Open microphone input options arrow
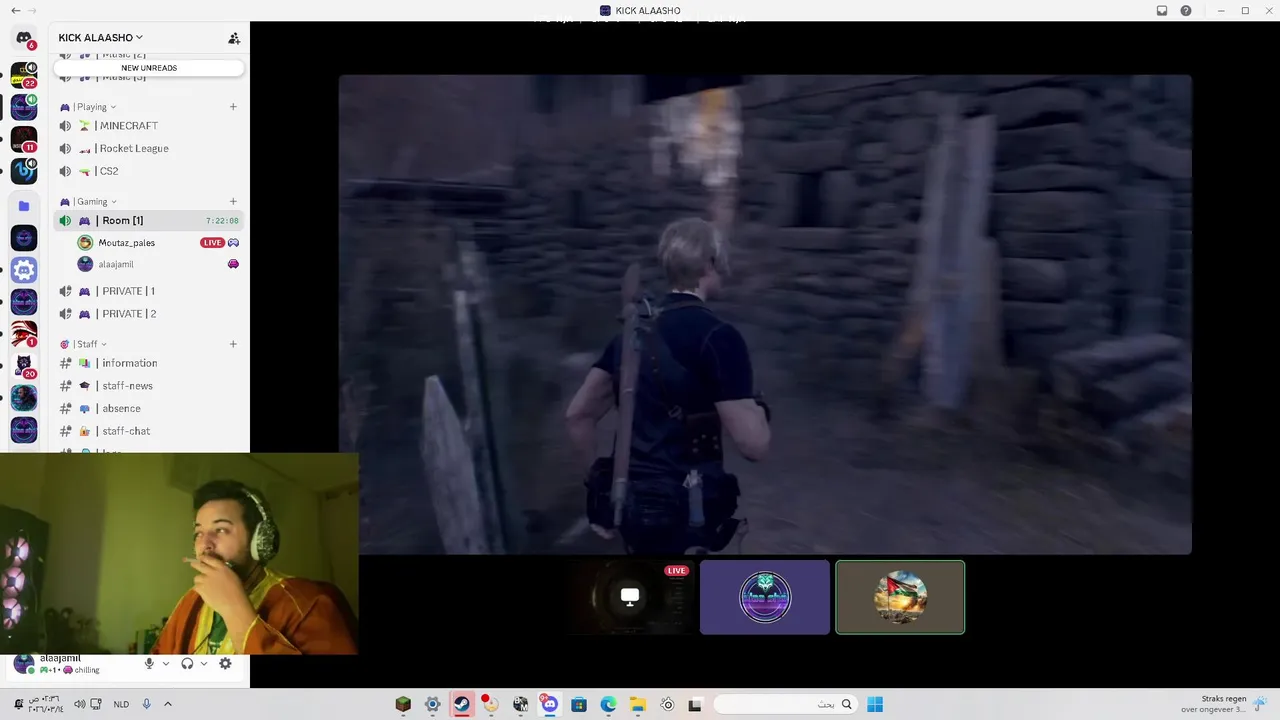1280x720 pixels. [165, 663]
